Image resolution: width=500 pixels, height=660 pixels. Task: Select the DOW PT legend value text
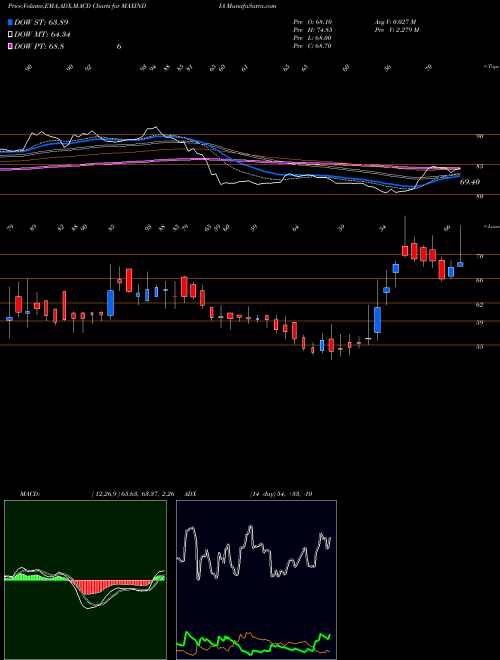pyautogui.click(x=39, y=47)
